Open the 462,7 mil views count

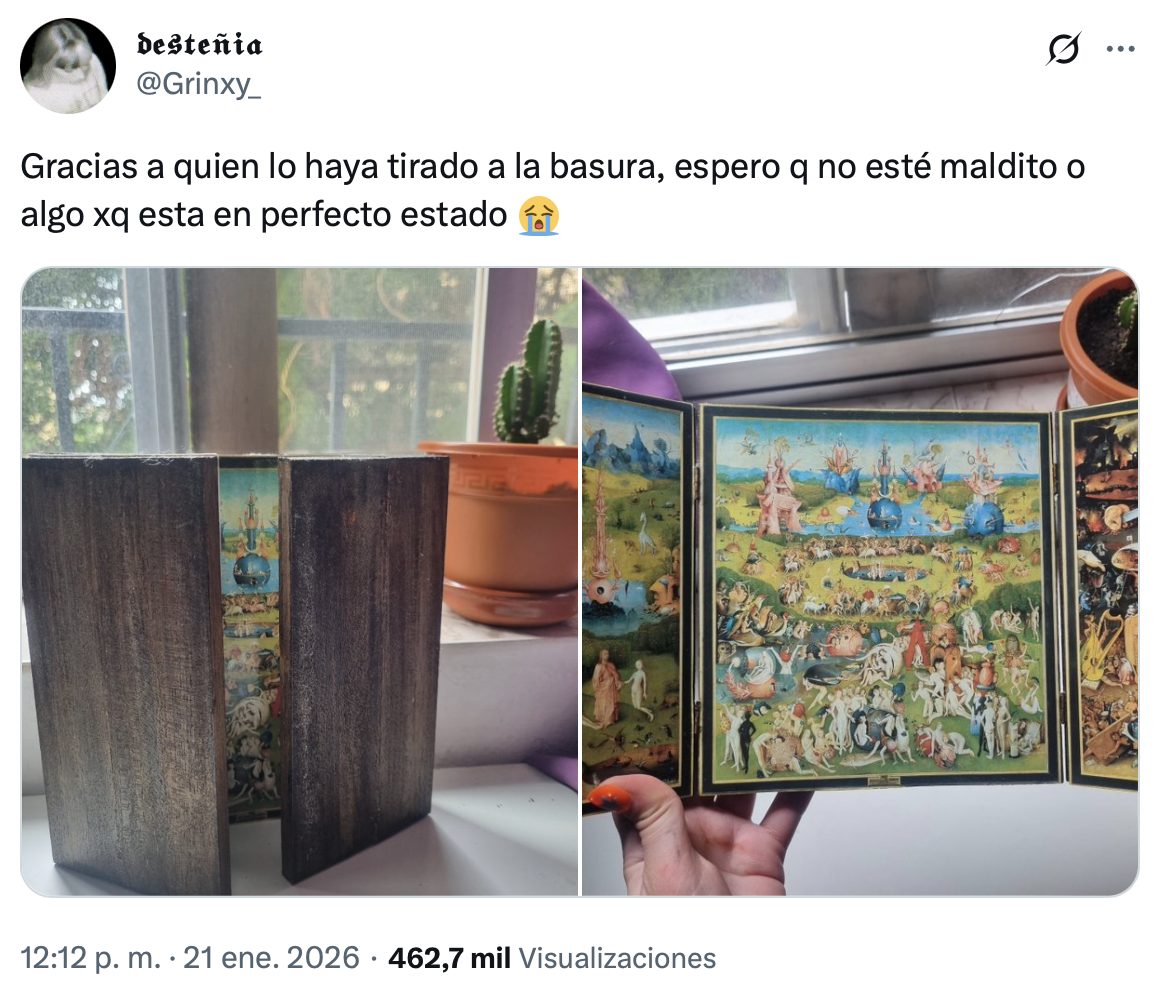[x=449, y=958]
